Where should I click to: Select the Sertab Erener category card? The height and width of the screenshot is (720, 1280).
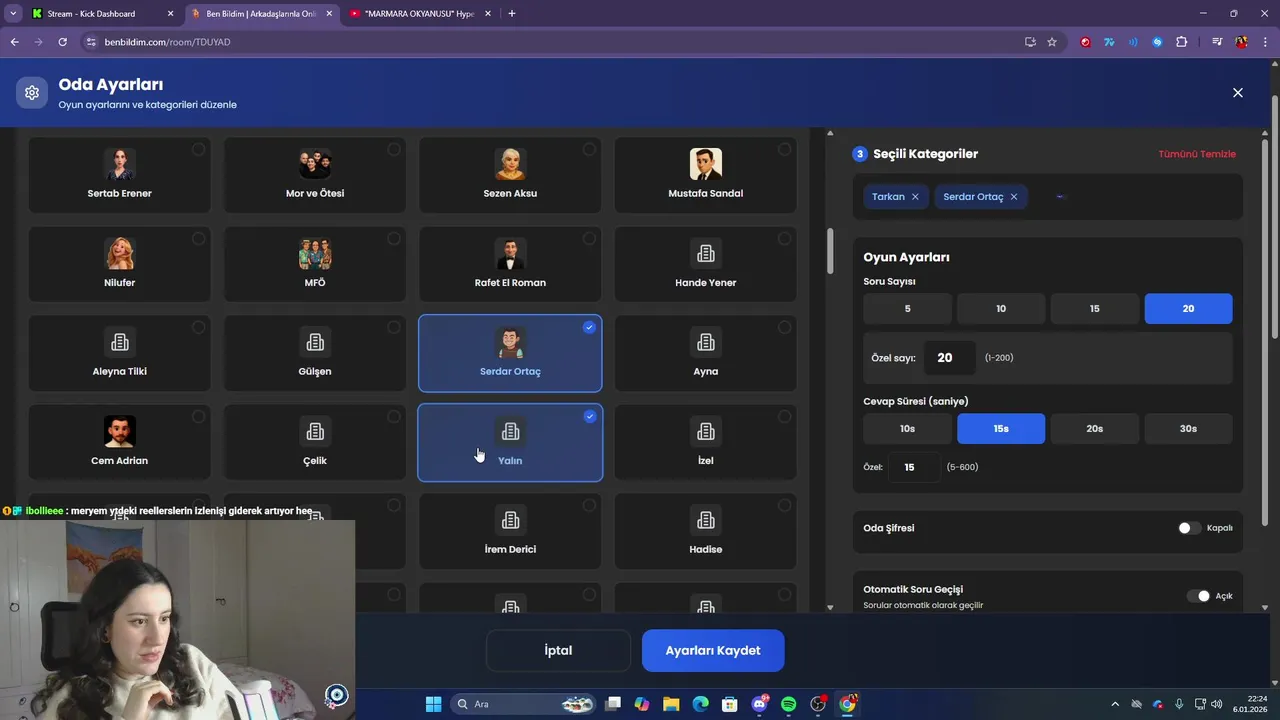coord(120,174)
